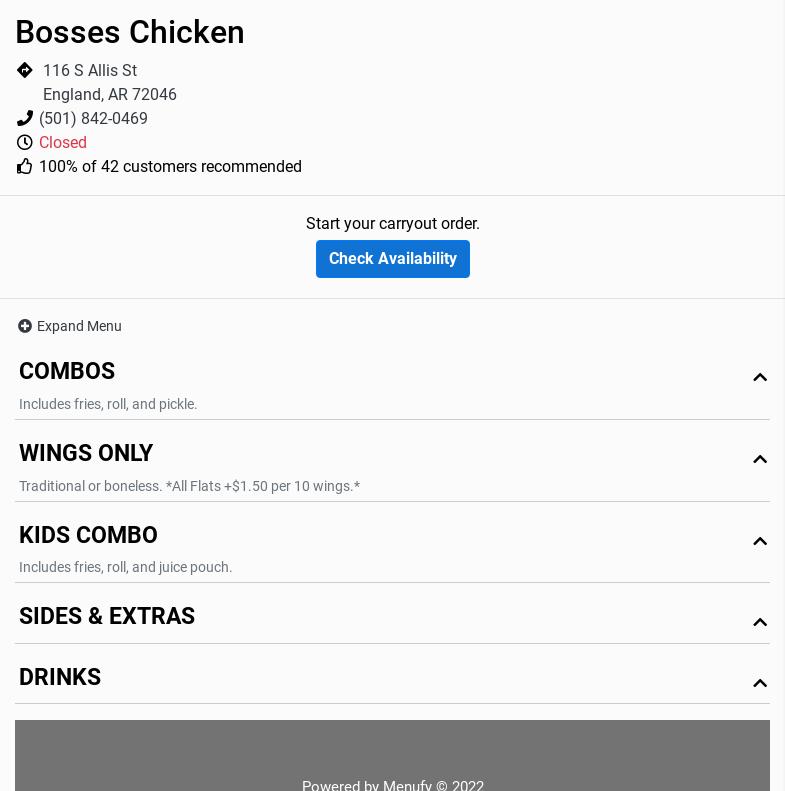The height and width of the screenshot is (791, 785).
Task: Click the phone handset icon
Action: (x=25, y=118)
